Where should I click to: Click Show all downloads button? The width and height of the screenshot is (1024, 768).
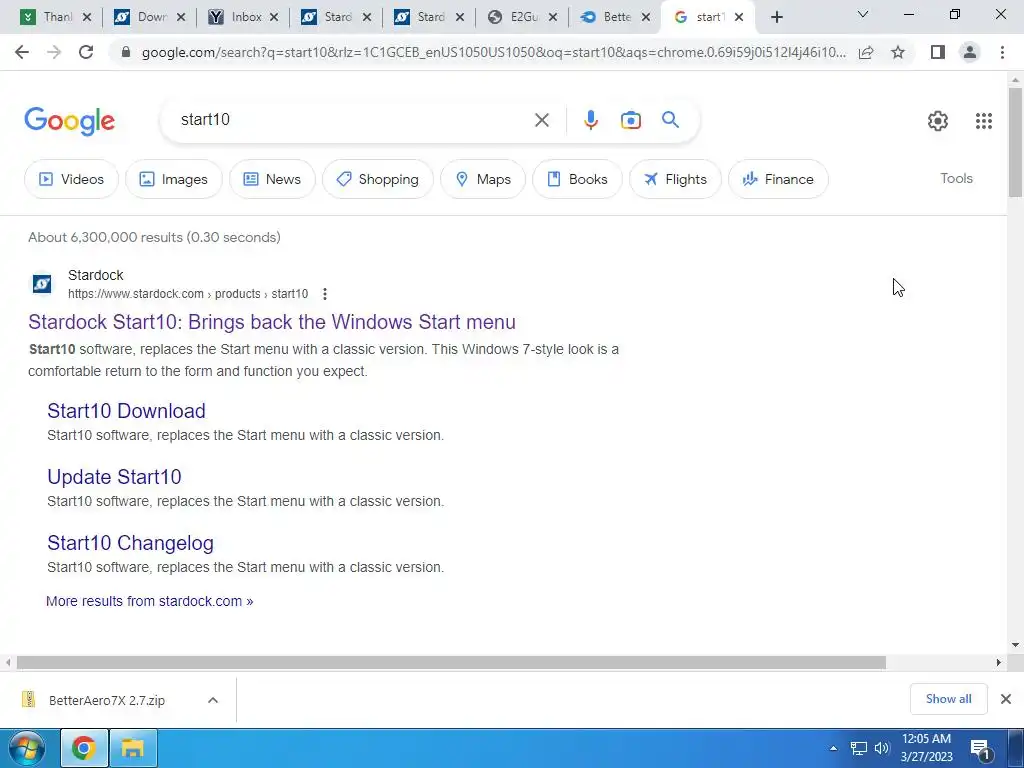pyautogui.click(x=948, y=699)
